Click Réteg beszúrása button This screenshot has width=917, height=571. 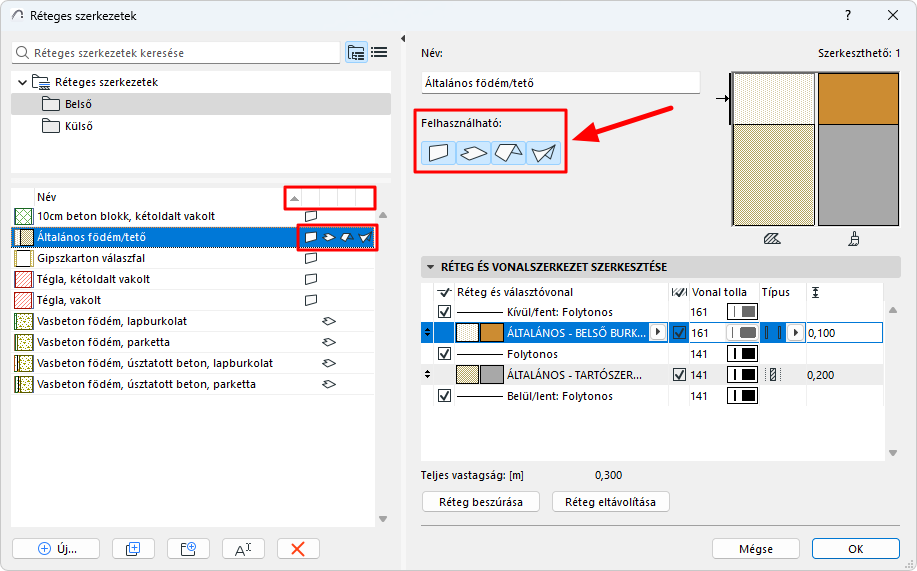(481, 502)
